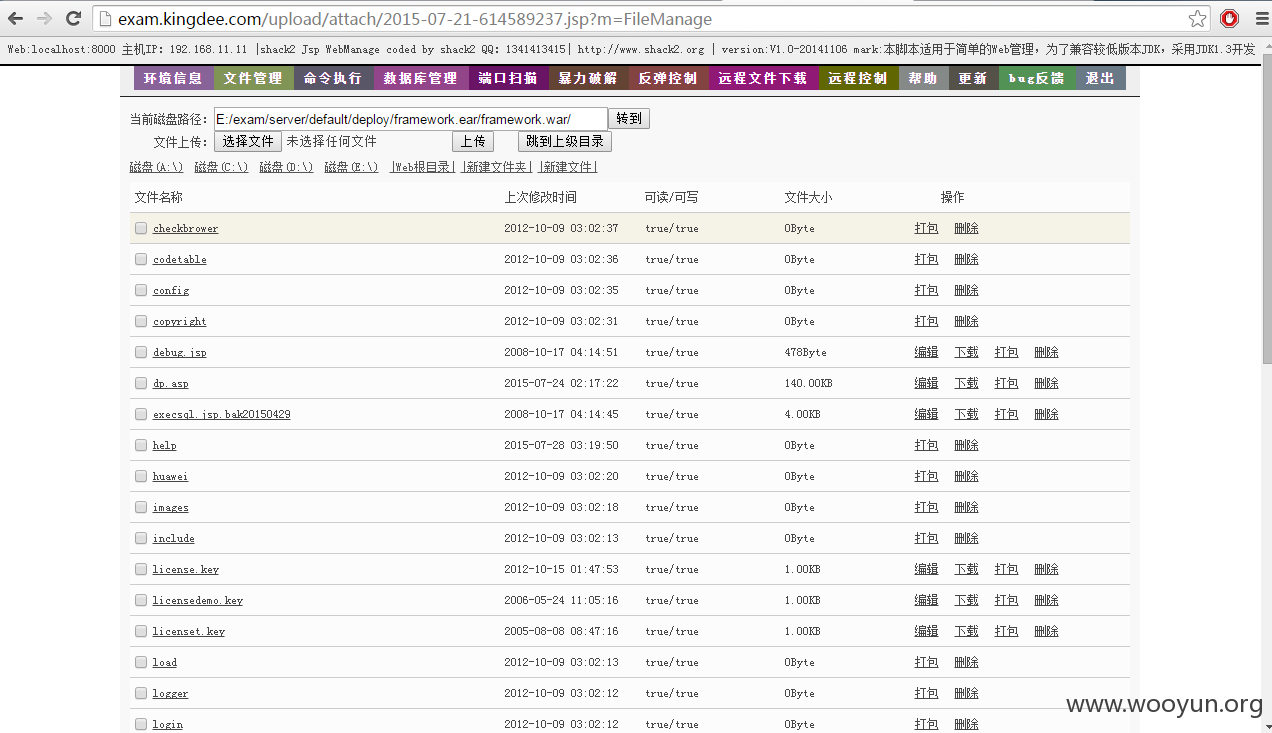Open the bug反馈 tab

(x=1037, y=78)
